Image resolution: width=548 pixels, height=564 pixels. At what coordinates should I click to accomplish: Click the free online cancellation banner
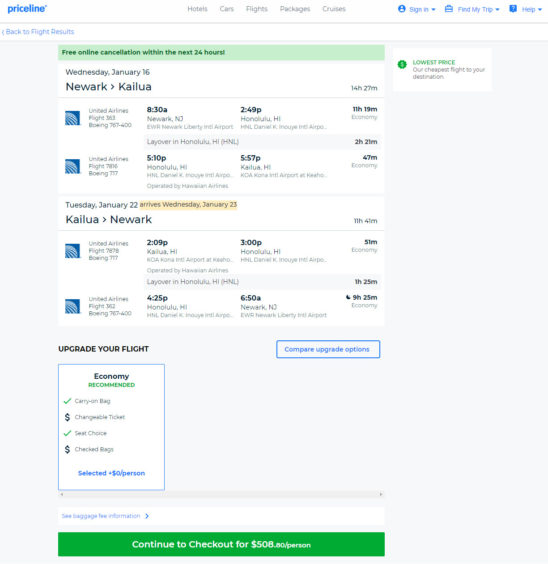click(221, 53)
